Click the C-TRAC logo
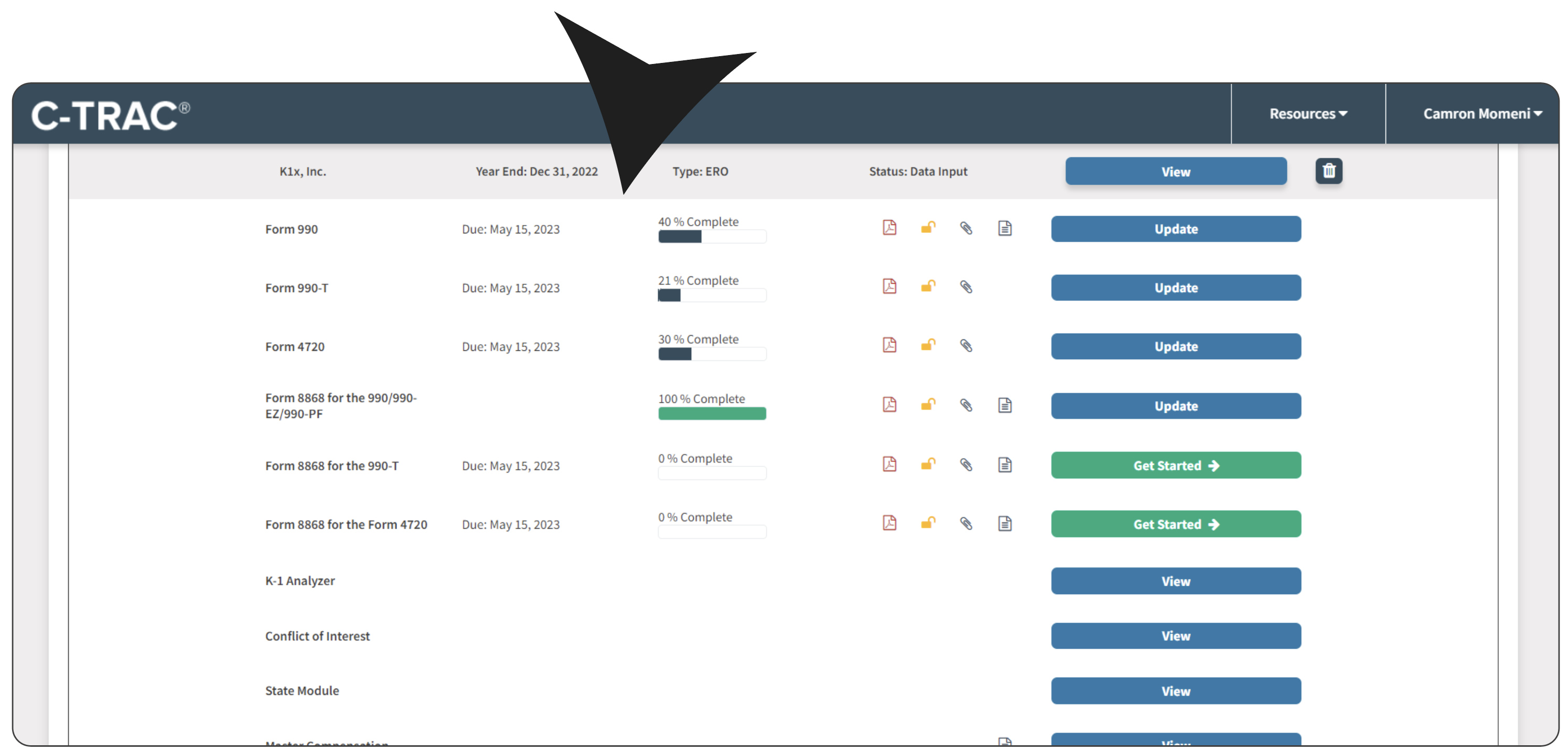 pyautogui.click(x=111, y=115)
